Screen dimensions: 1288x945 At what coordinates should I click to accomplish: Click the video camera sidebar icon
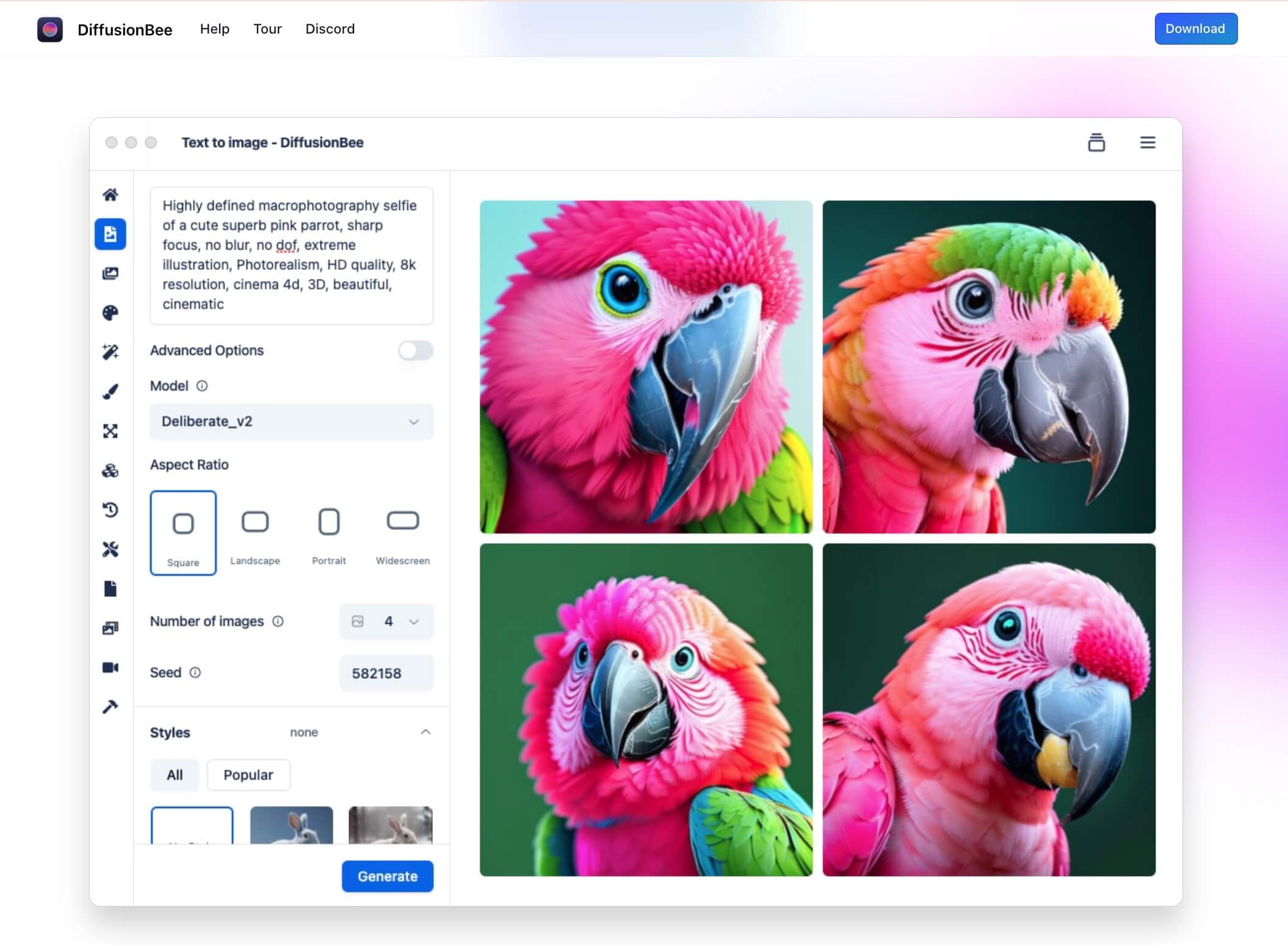(x=110, y=667)
